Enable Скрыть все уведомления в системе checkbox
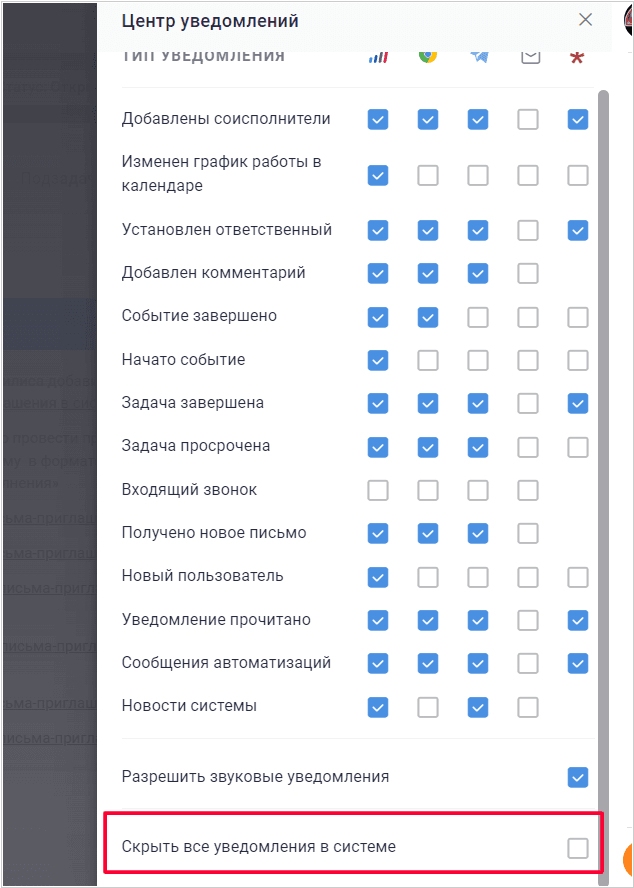The image size is (634, 888). [577, 848]
